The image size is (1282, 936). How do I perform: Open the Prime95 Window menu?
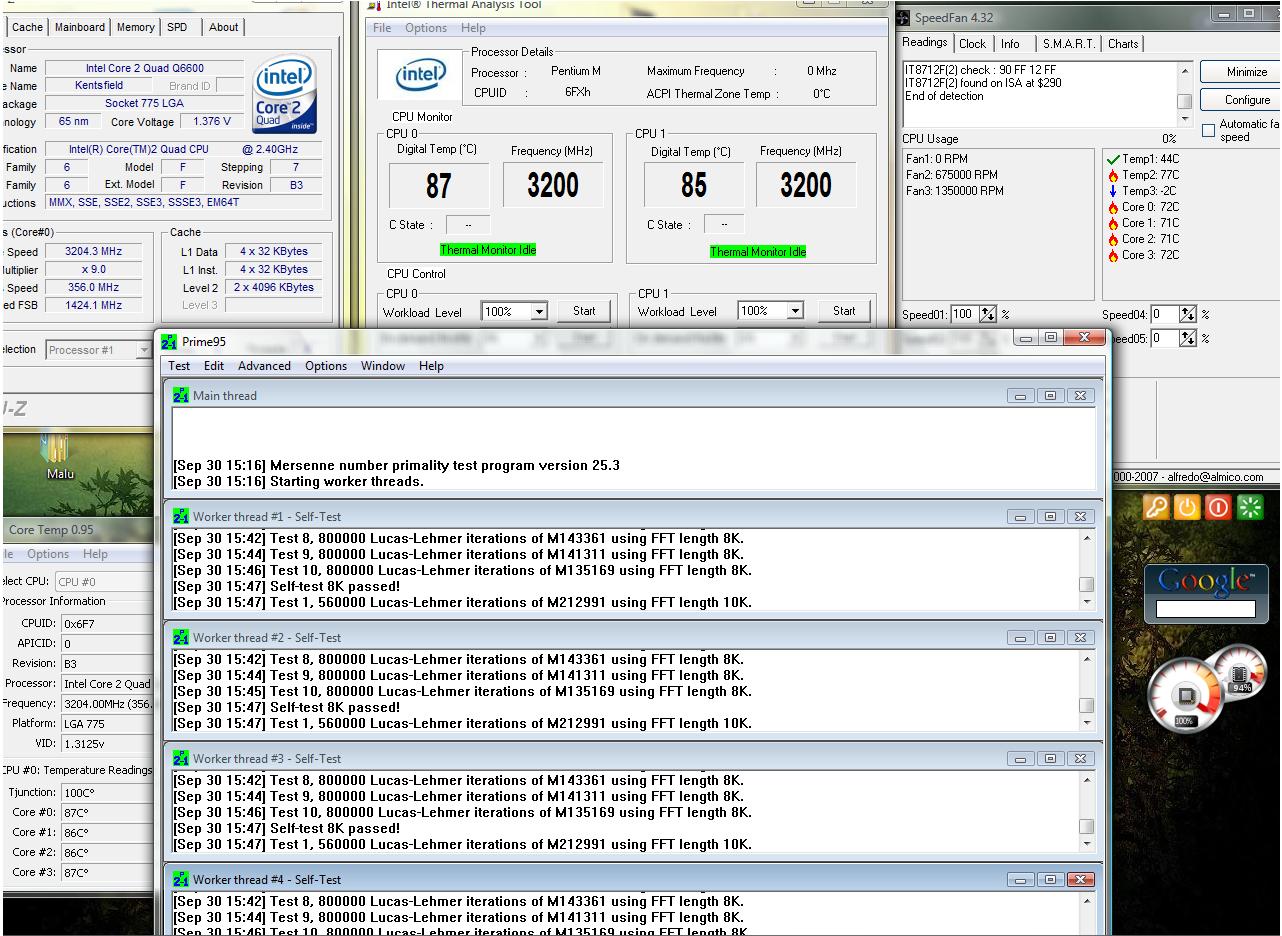[383, 366]
